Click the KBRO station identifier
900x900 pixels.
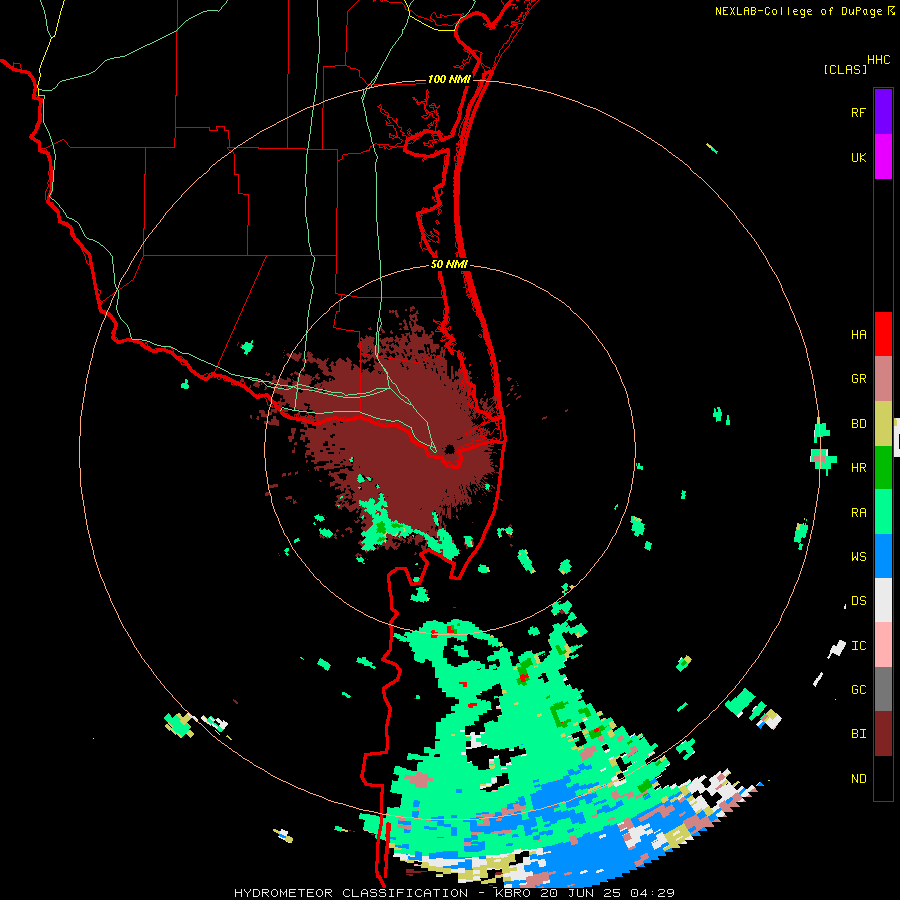click(511, 893)
